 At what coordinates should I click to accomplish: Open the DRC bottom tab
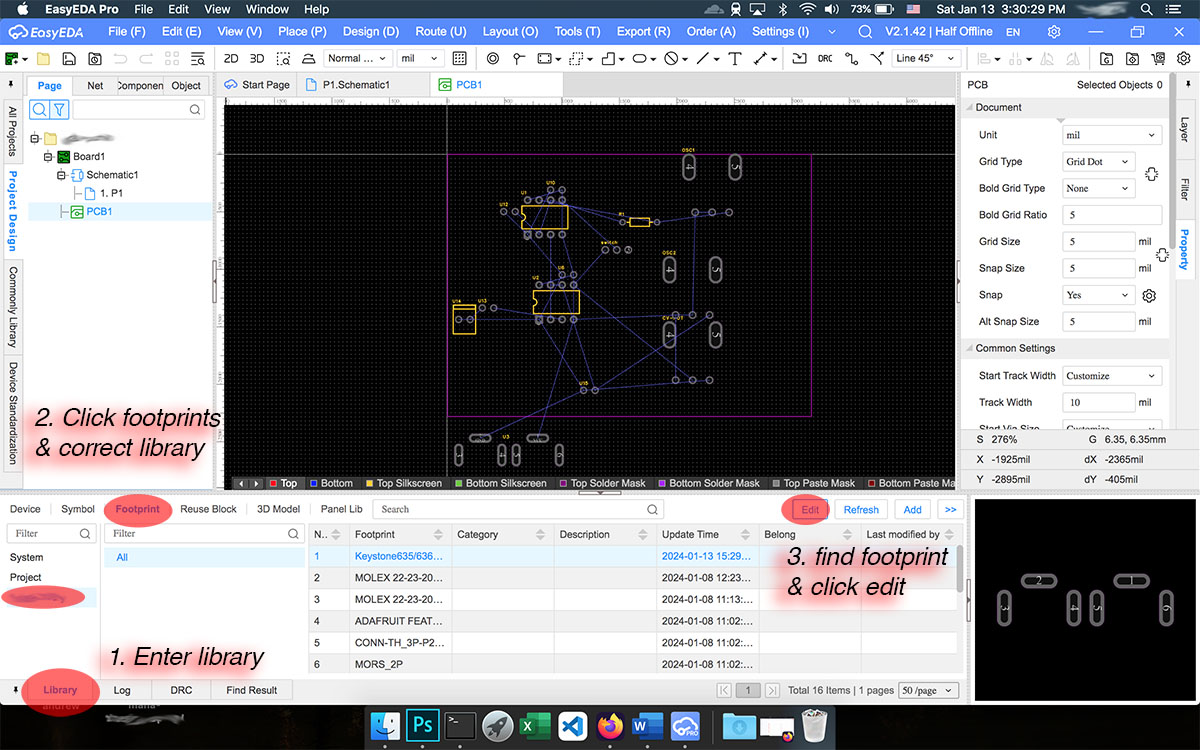(181, 690)
